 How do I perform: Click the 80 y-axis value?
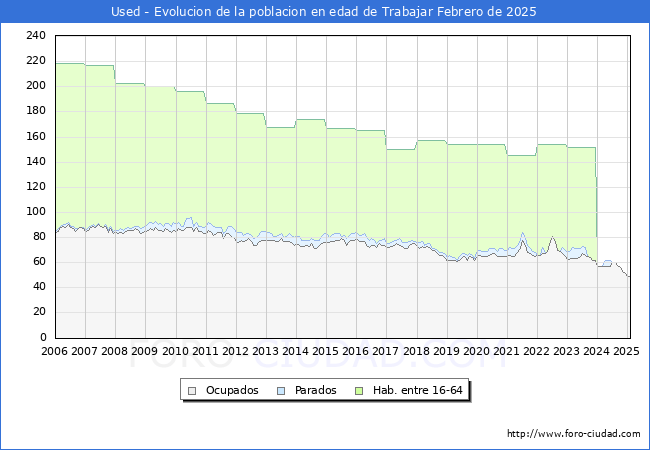click(x=39, y=237)
